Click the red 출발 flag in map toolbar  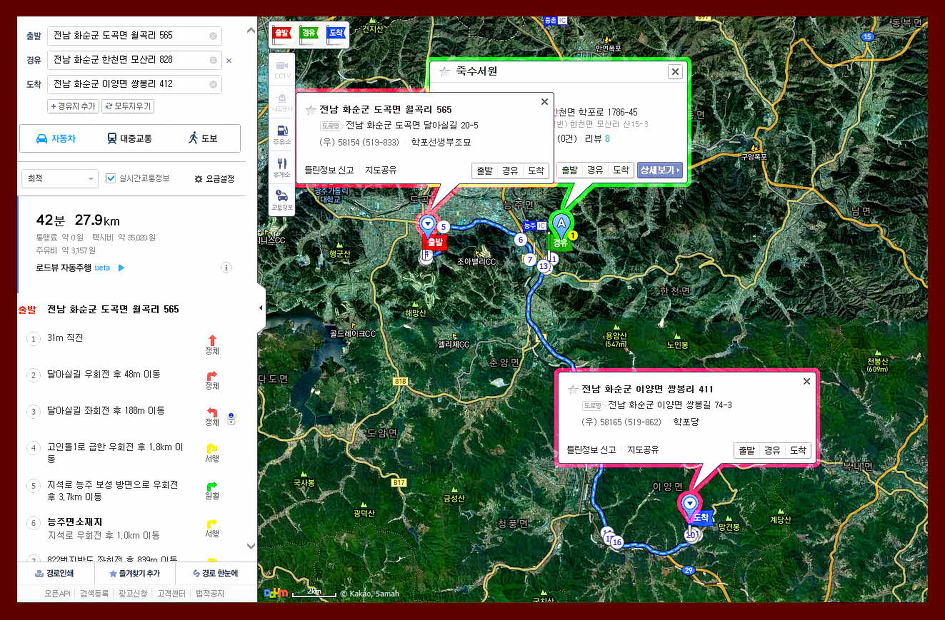coord(281,34)
